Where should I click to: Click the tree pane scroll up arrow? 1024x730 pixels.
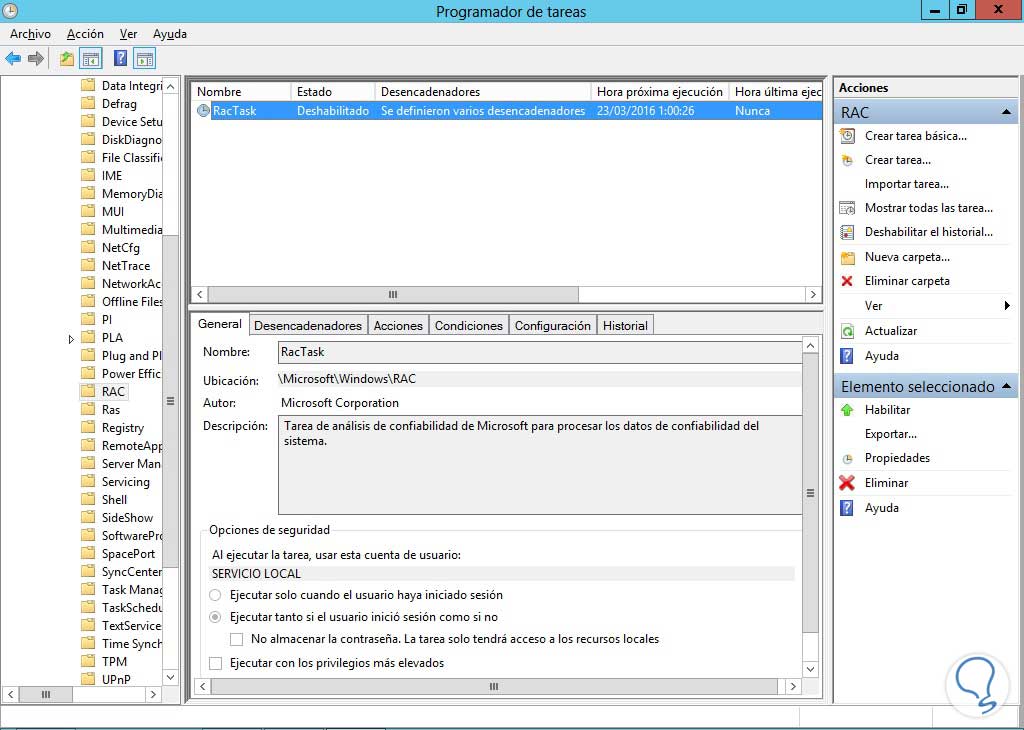point(170,86)
